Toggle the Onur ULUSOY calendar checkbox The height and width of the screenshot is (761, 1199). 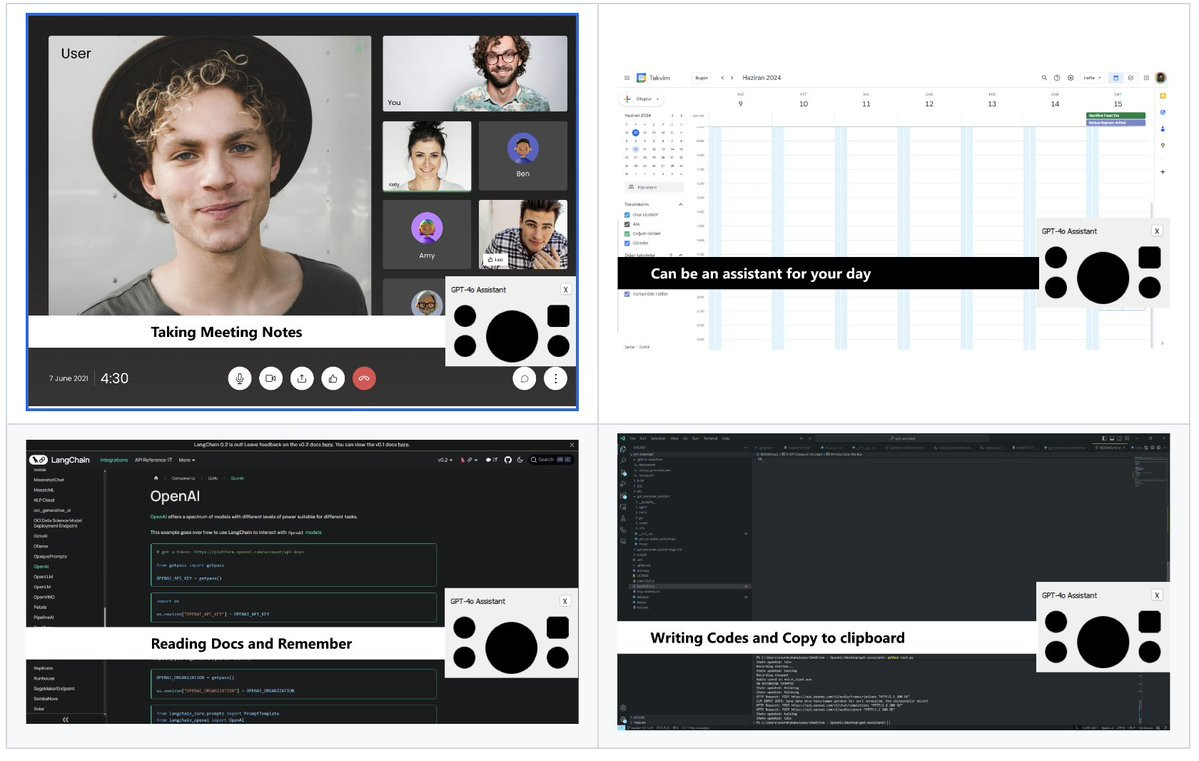tap(627, 215)
